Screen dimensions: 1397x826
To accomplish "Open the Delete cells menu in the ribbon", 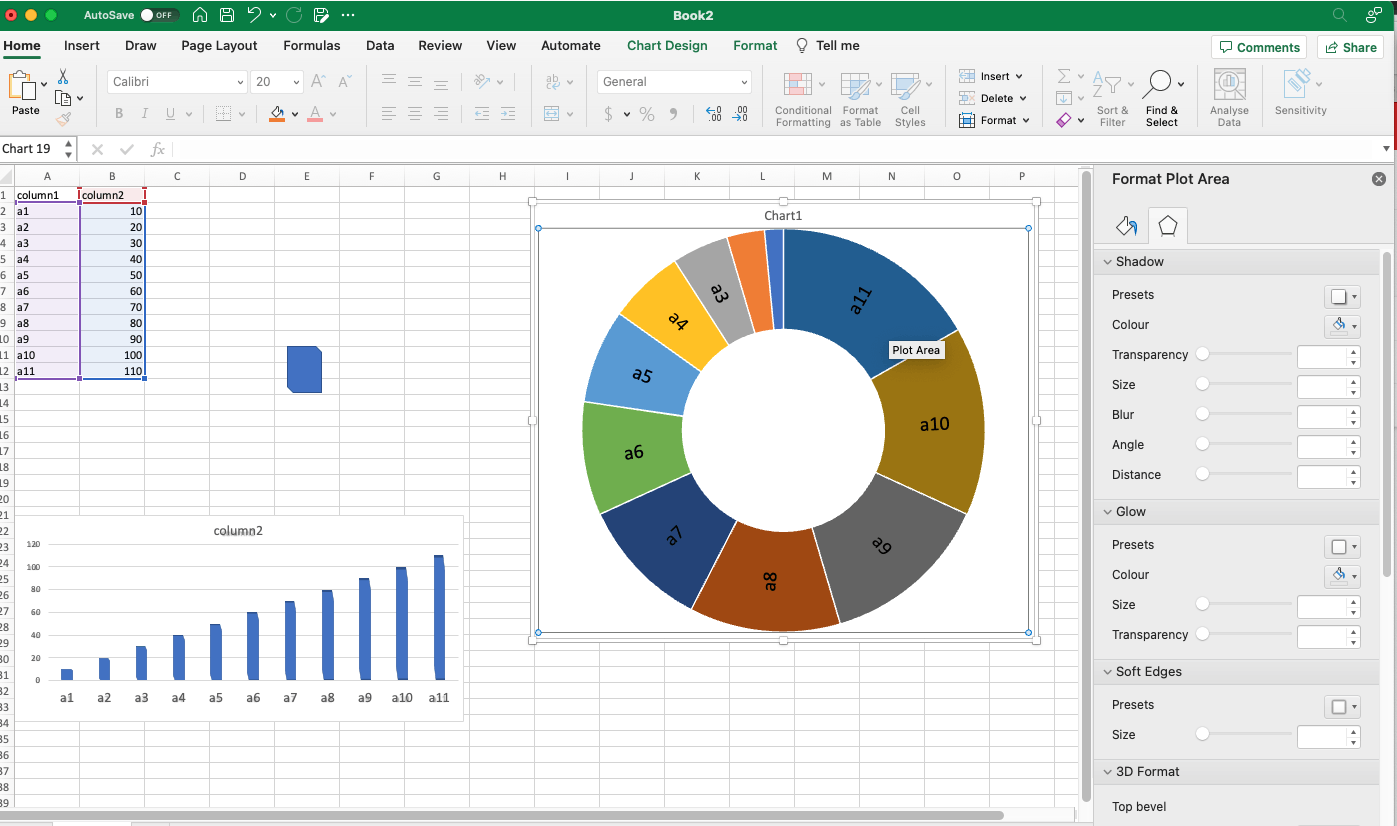I will coord(993,98).
